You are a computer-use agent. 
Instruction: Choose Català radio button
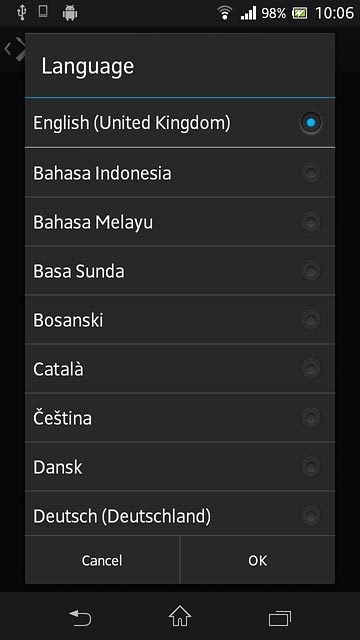311,369
